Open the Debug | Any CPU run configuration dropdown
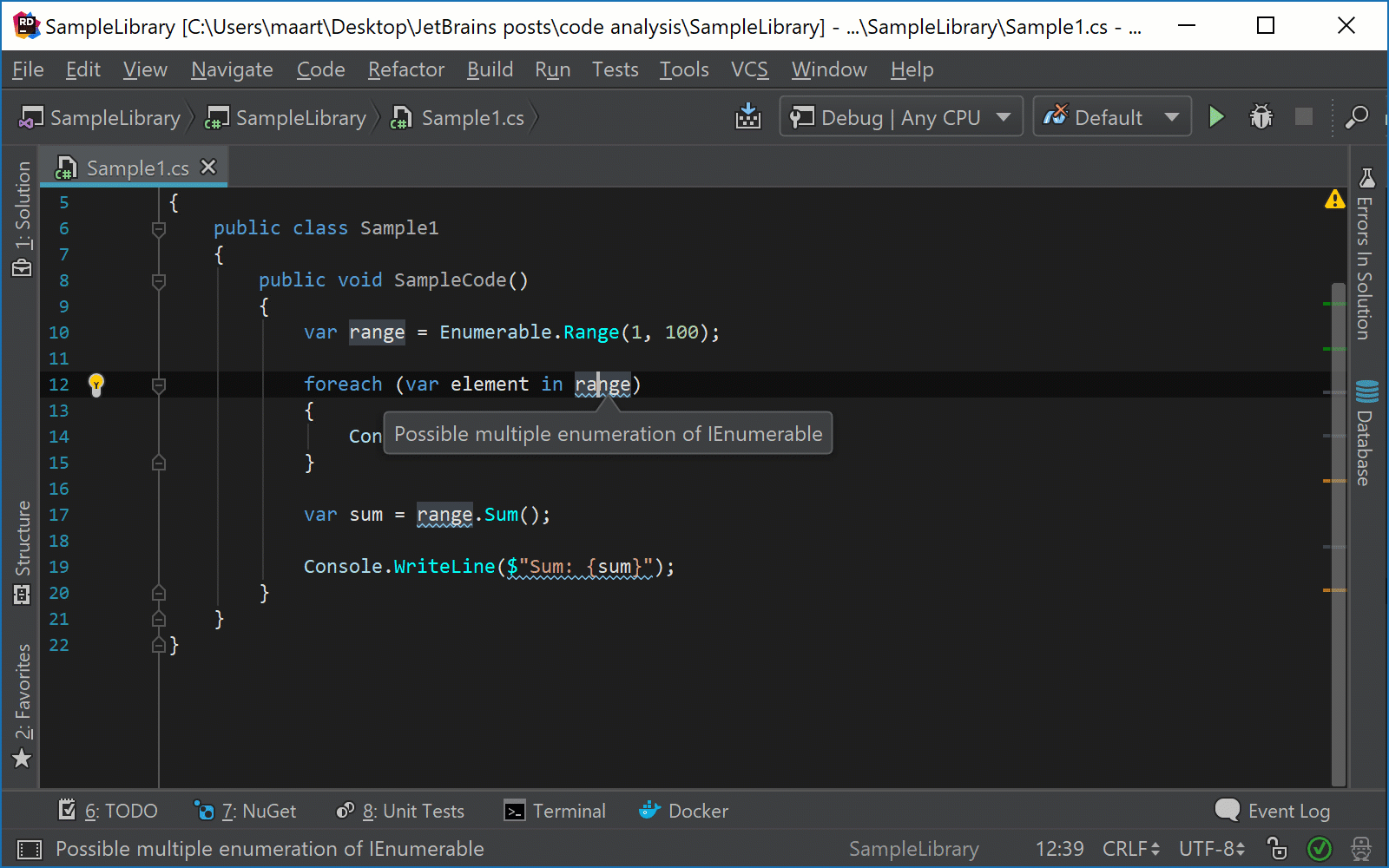The image size is (1389, 868). (900, 117)
